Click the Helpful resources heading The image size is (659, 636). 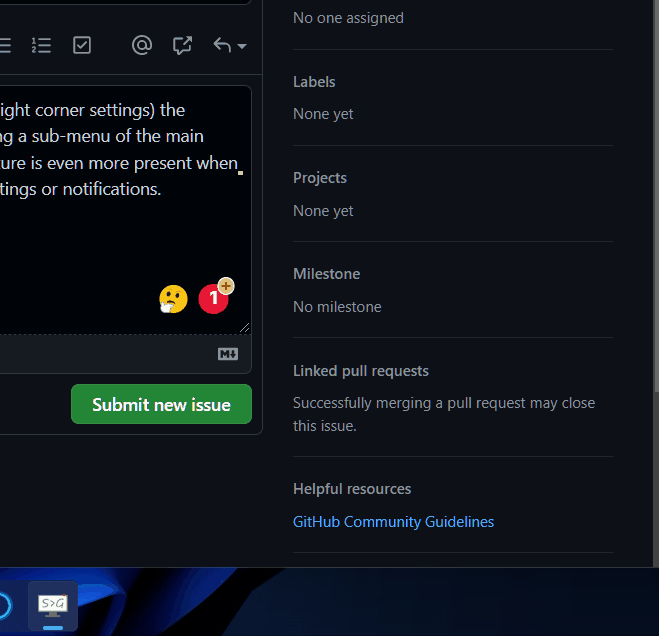[352, 489]
